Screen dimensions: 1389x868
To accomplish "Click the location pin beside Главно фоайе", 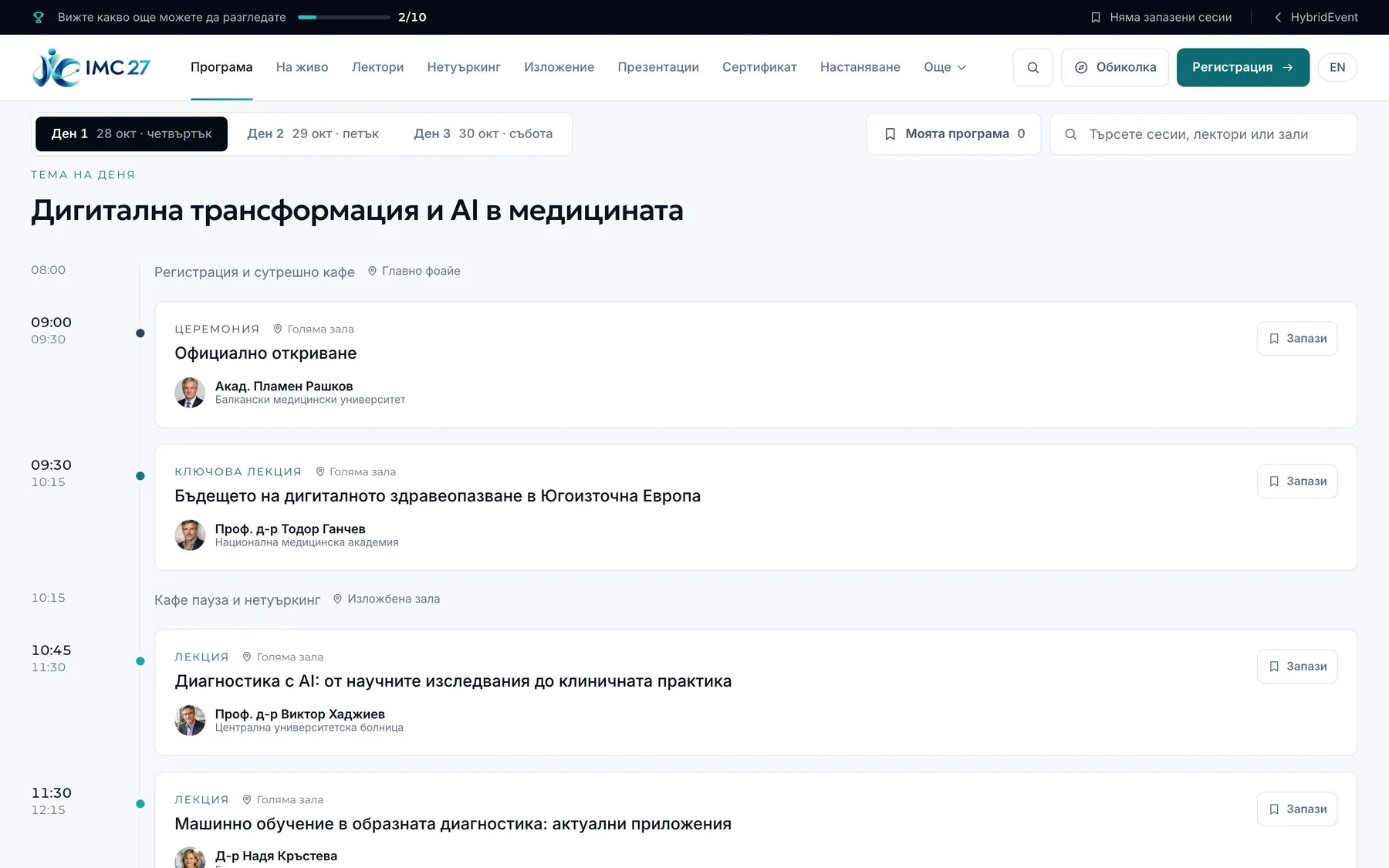I will pyautogui.click(x=372, y=271).
